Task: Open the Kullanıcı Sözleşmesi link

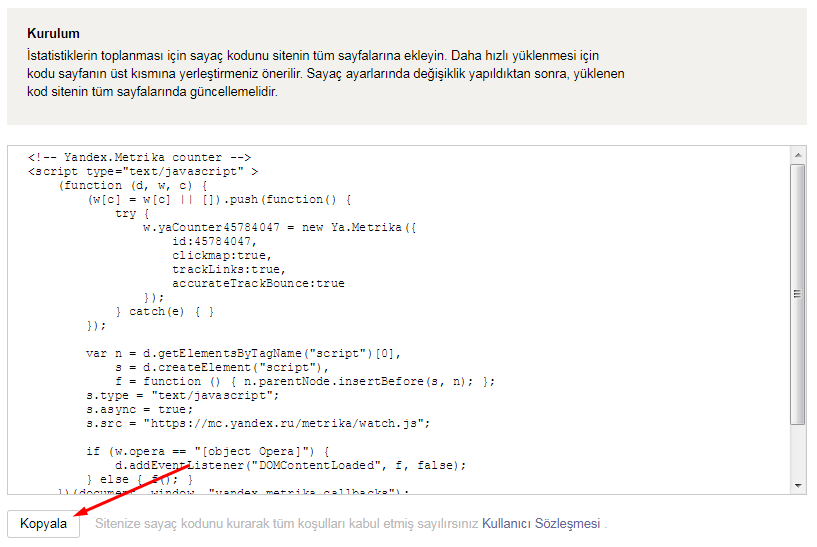Action: pyautogui.click(x=541, y=524)
